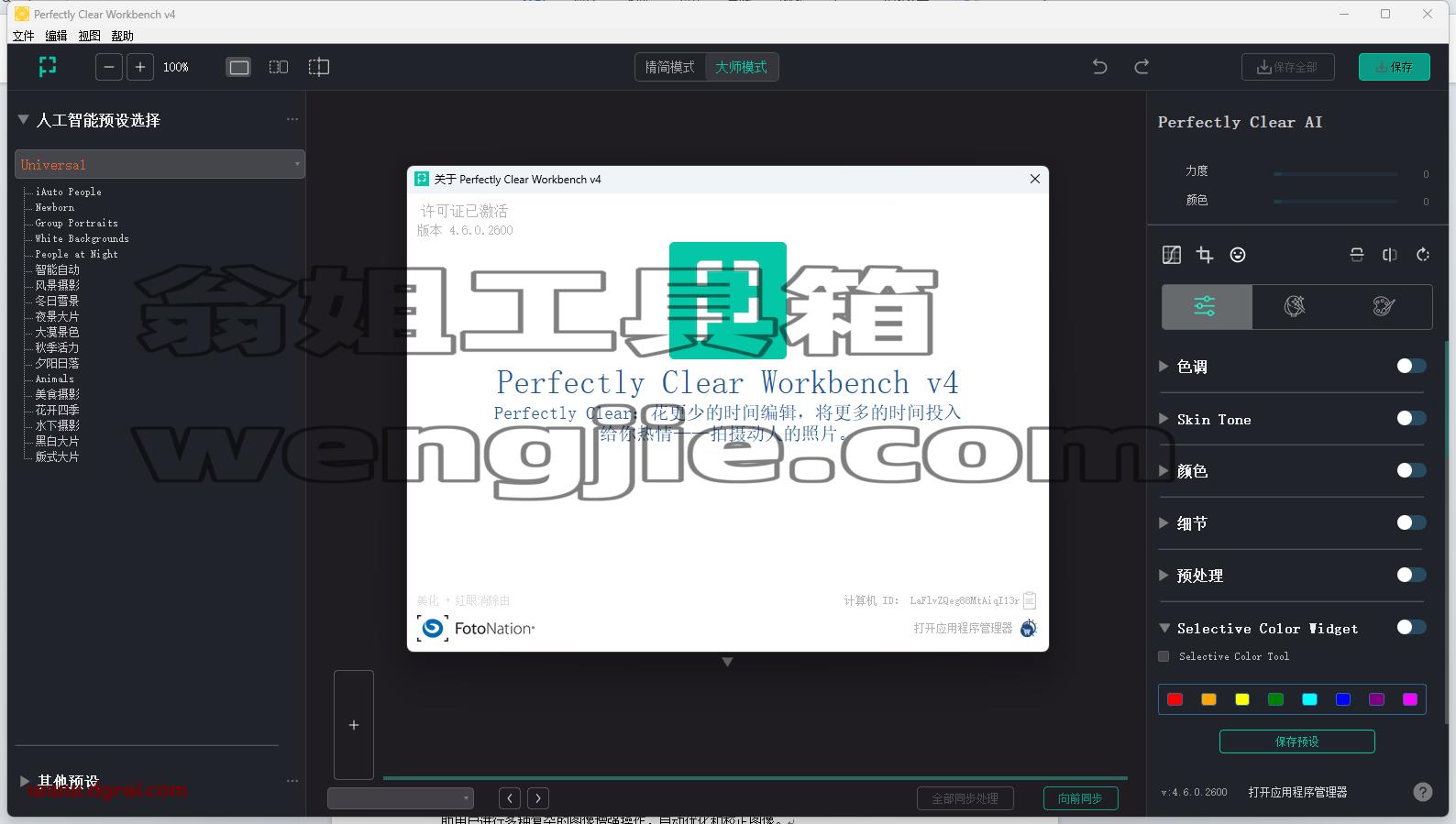This screenshot has width=1456, height=824.
Task: Switch to 大师模式 mode
Action: click(742, 67)
